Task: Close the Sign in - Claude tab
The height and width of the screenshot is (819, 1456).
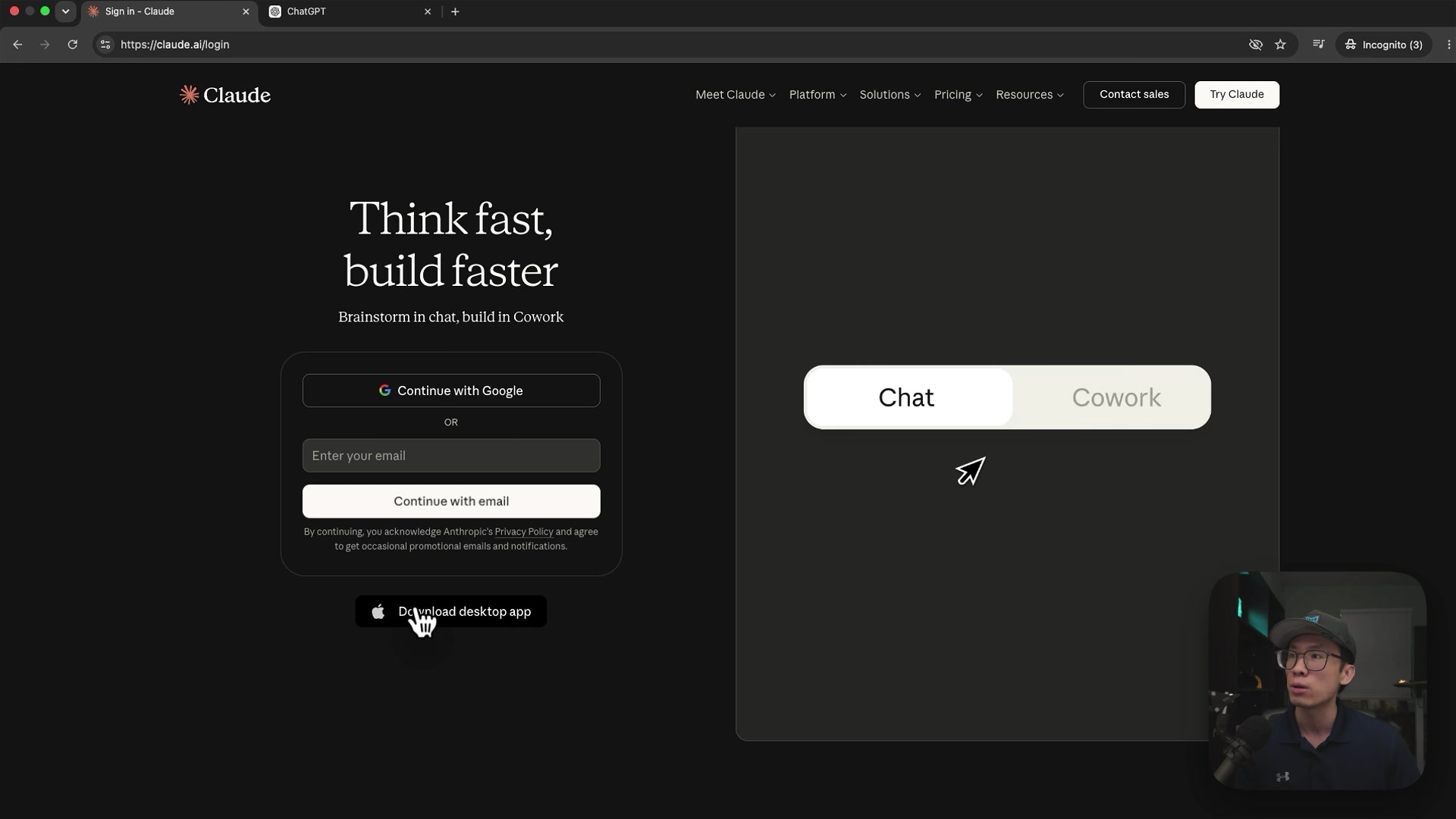Action: [x=246, y=11]
